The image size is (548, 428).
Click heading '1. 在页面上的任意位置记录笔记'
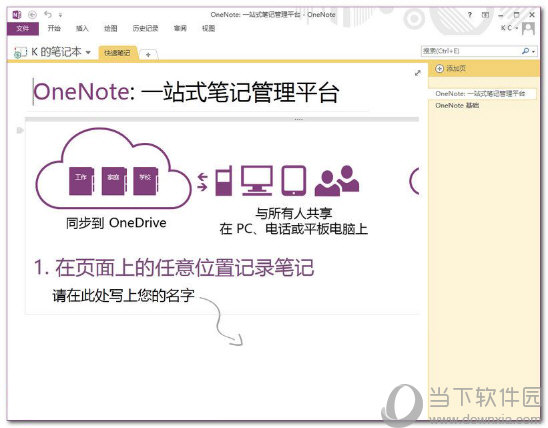click(x=174, y=268)
